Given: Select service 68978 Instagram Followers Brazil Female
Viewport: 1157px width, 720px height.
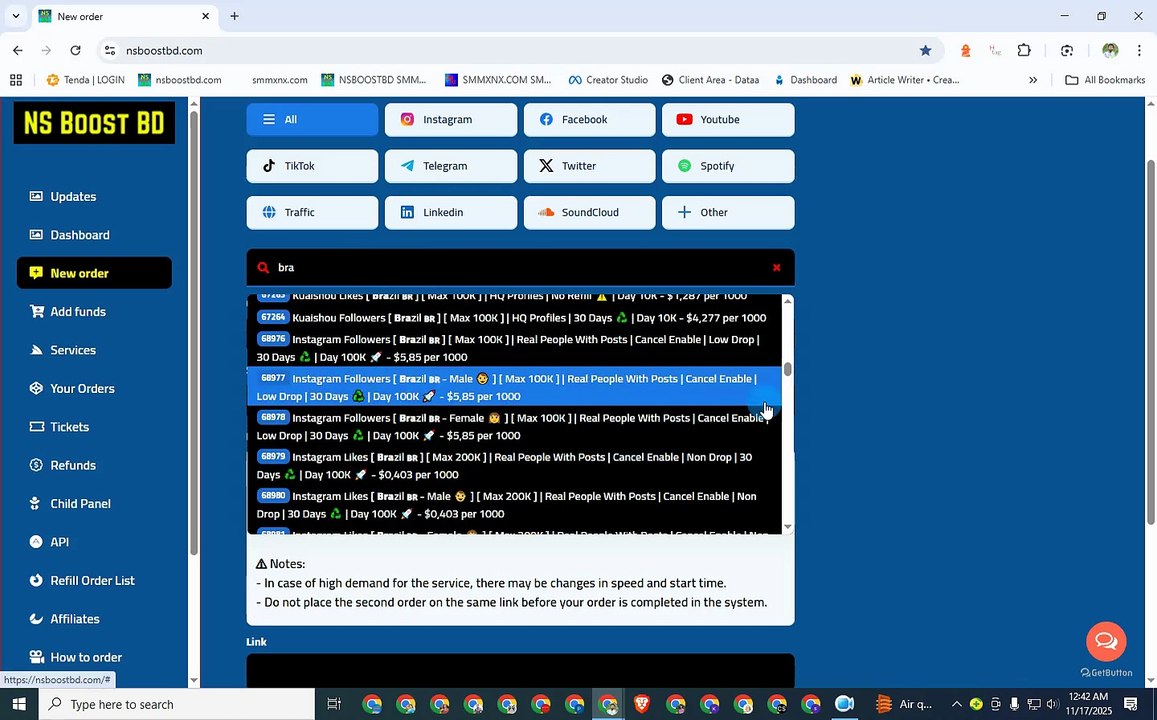Looking at the screenshot, I should (x=514, y=426).
